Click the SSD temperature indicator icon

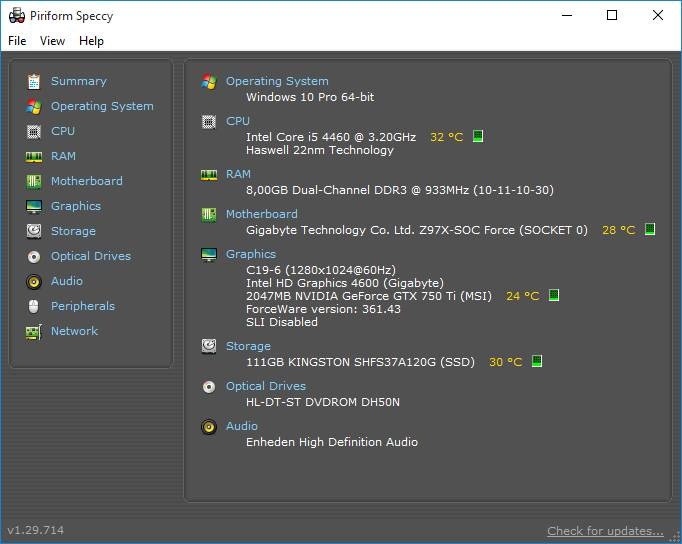coord(537,361)
